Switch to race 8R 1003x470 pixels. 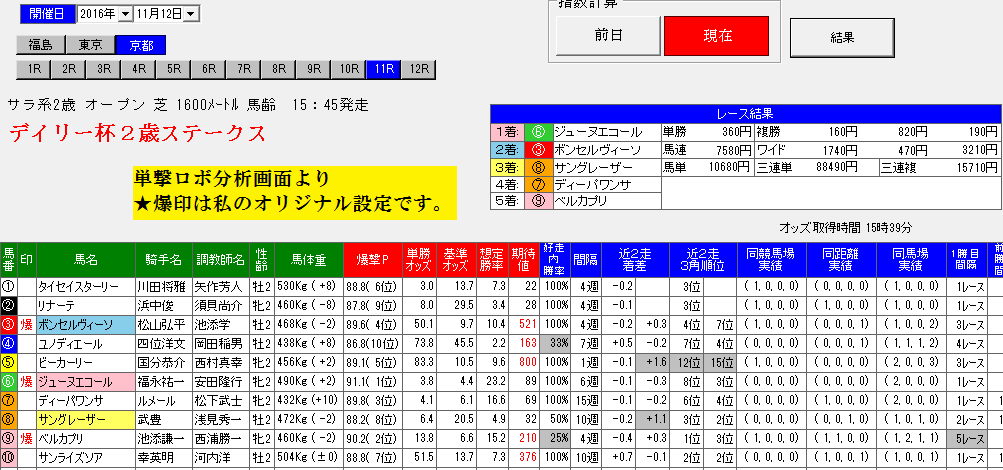[x=278, y=70]
